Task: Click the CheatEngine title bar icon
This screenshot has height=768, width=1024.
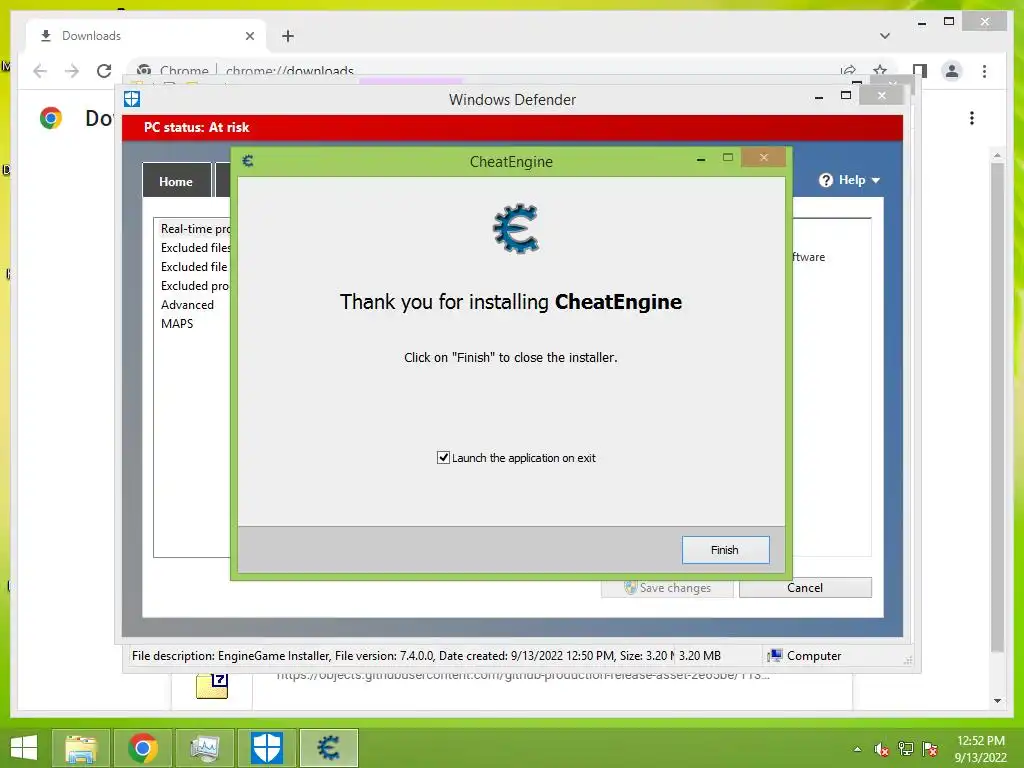Action: pyautogui.click(x=248, y=161)
